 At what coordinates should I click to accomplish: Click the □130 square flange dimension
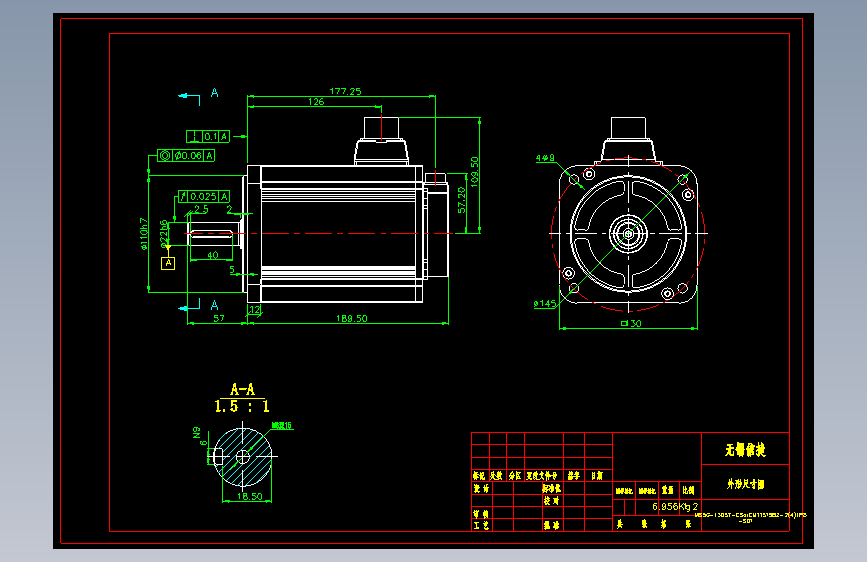pyautogui.click(x=631, y=324)
